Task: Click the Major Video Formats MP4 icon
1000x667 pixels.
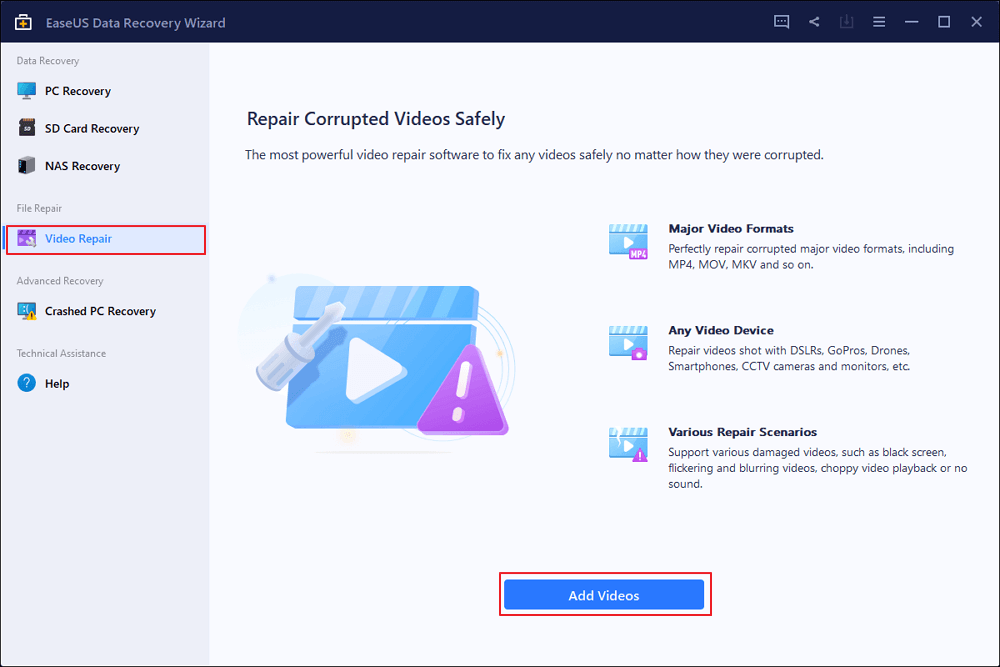Action: click(x=628, y=241)
